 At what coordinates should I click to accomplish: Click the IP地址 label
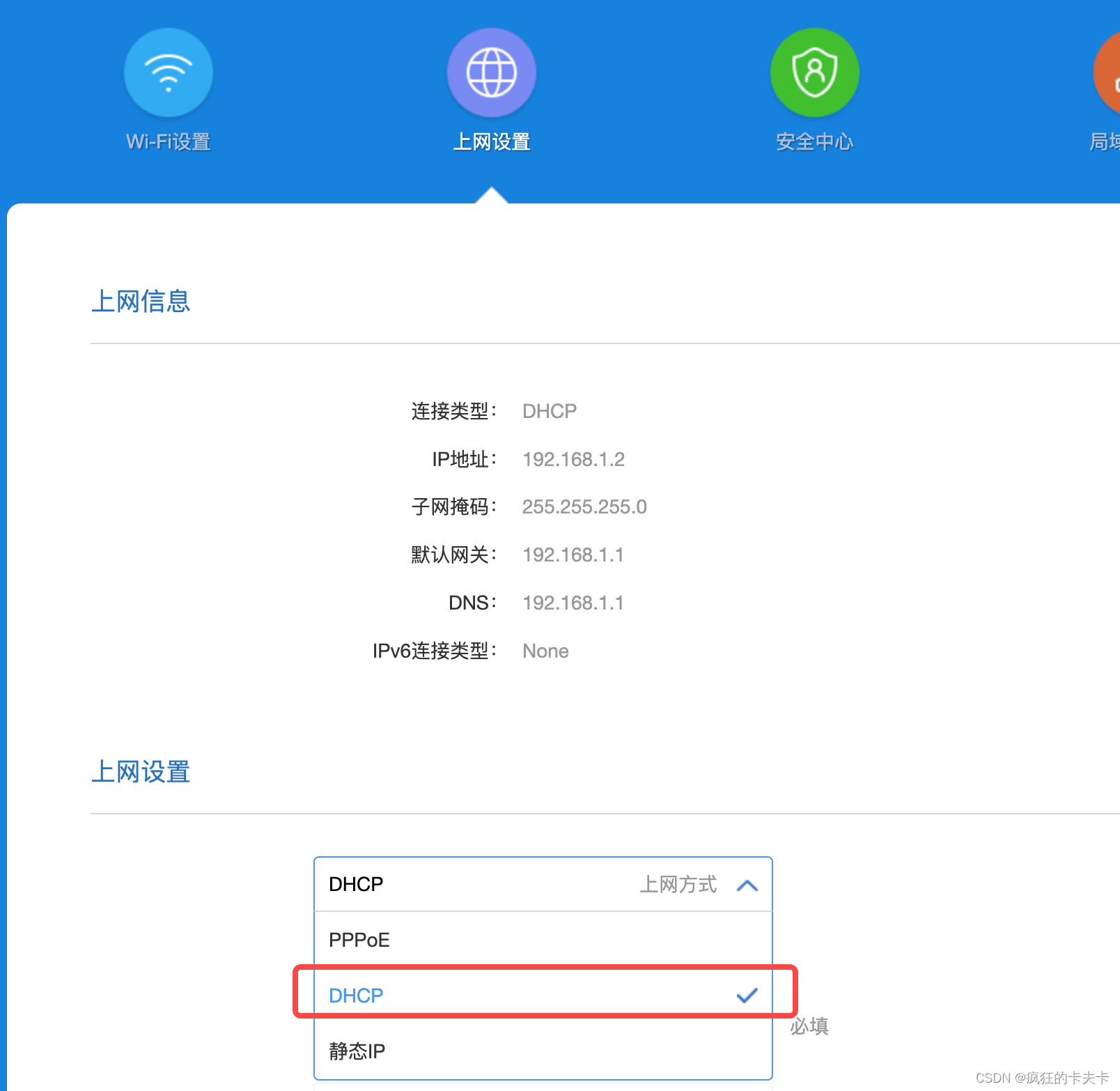click(465, 459)
